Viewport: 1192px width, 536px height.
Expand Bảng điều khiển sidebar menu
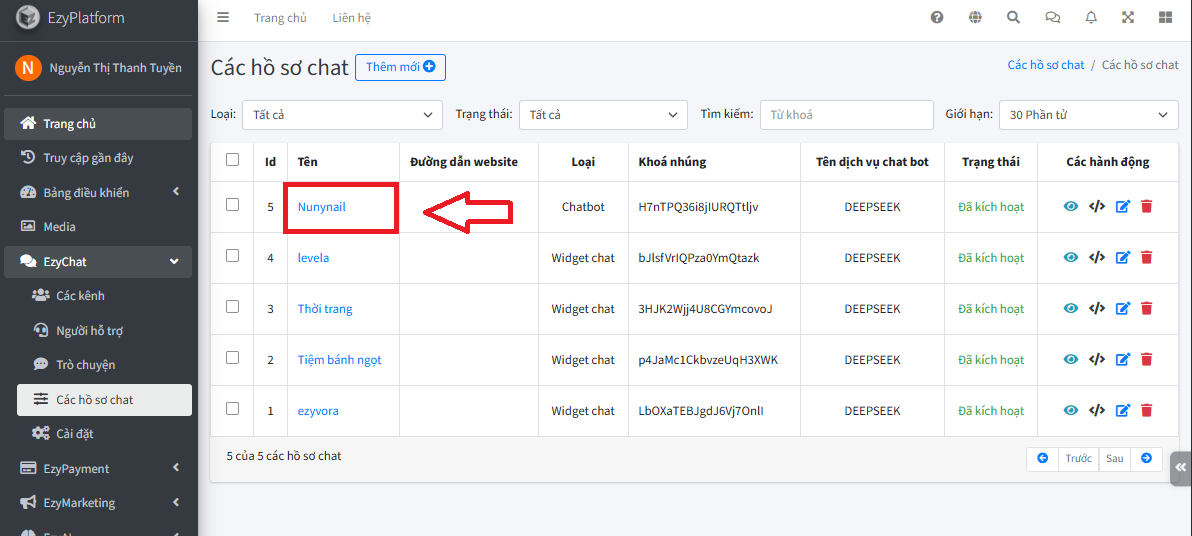point(99,192)
